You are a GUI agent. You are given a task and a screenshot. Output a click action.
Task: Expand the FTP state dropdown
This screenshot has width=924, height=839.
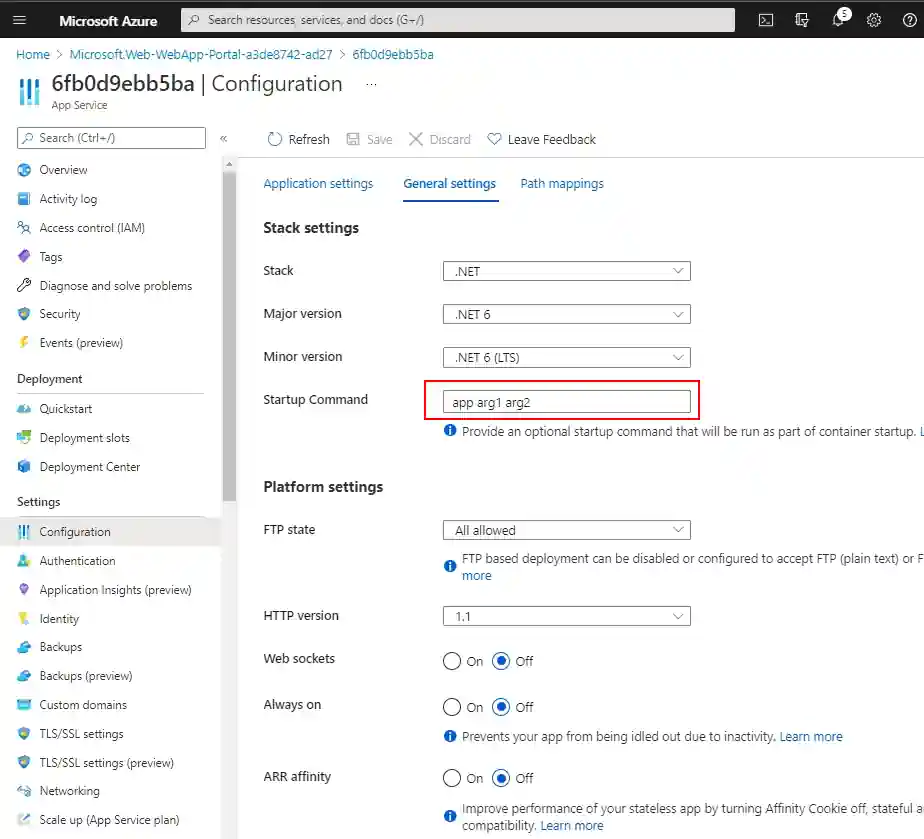click(566, 530)
